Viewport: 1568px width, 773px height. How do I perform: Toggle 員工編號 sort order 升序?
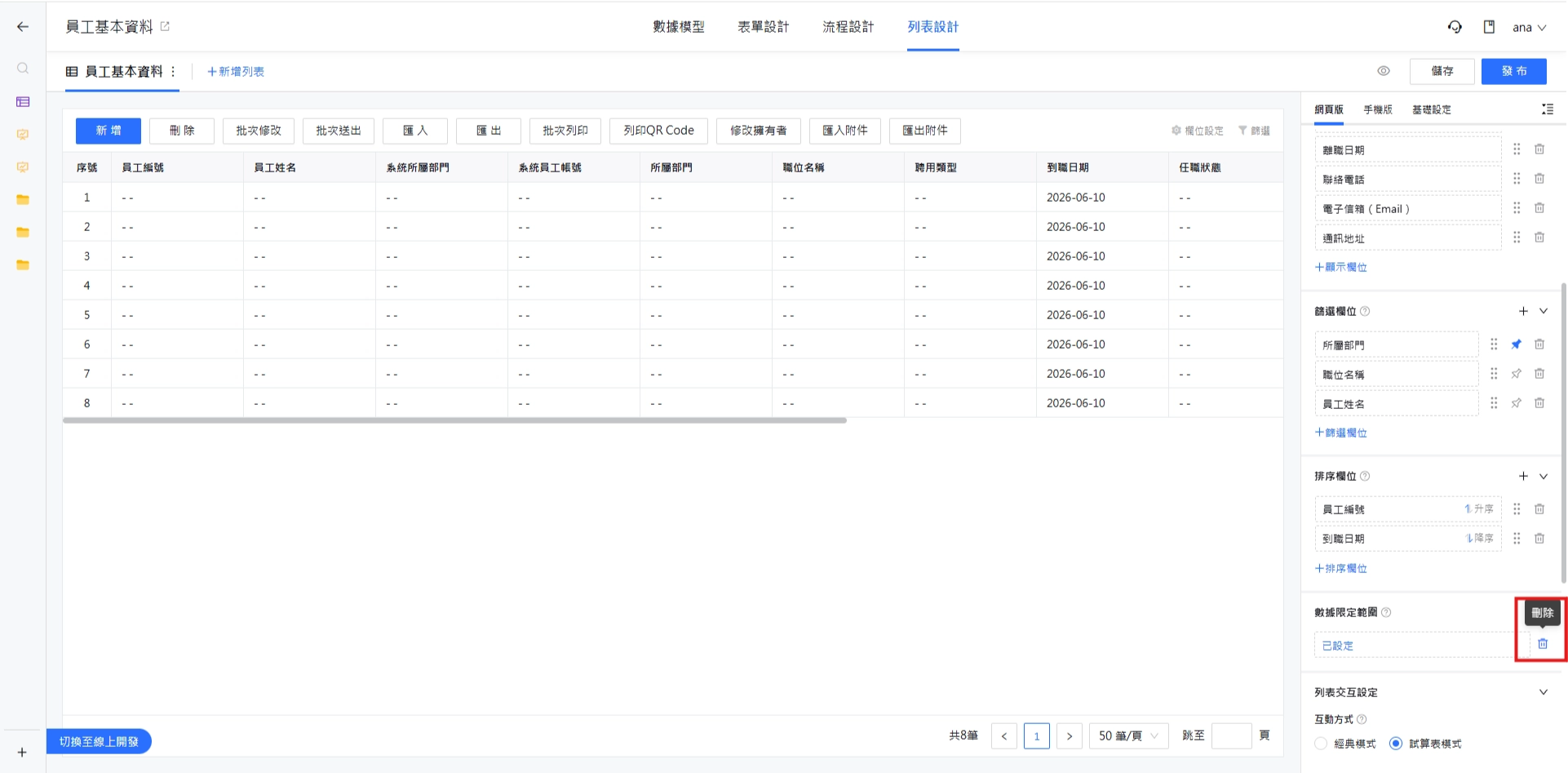1480,509
